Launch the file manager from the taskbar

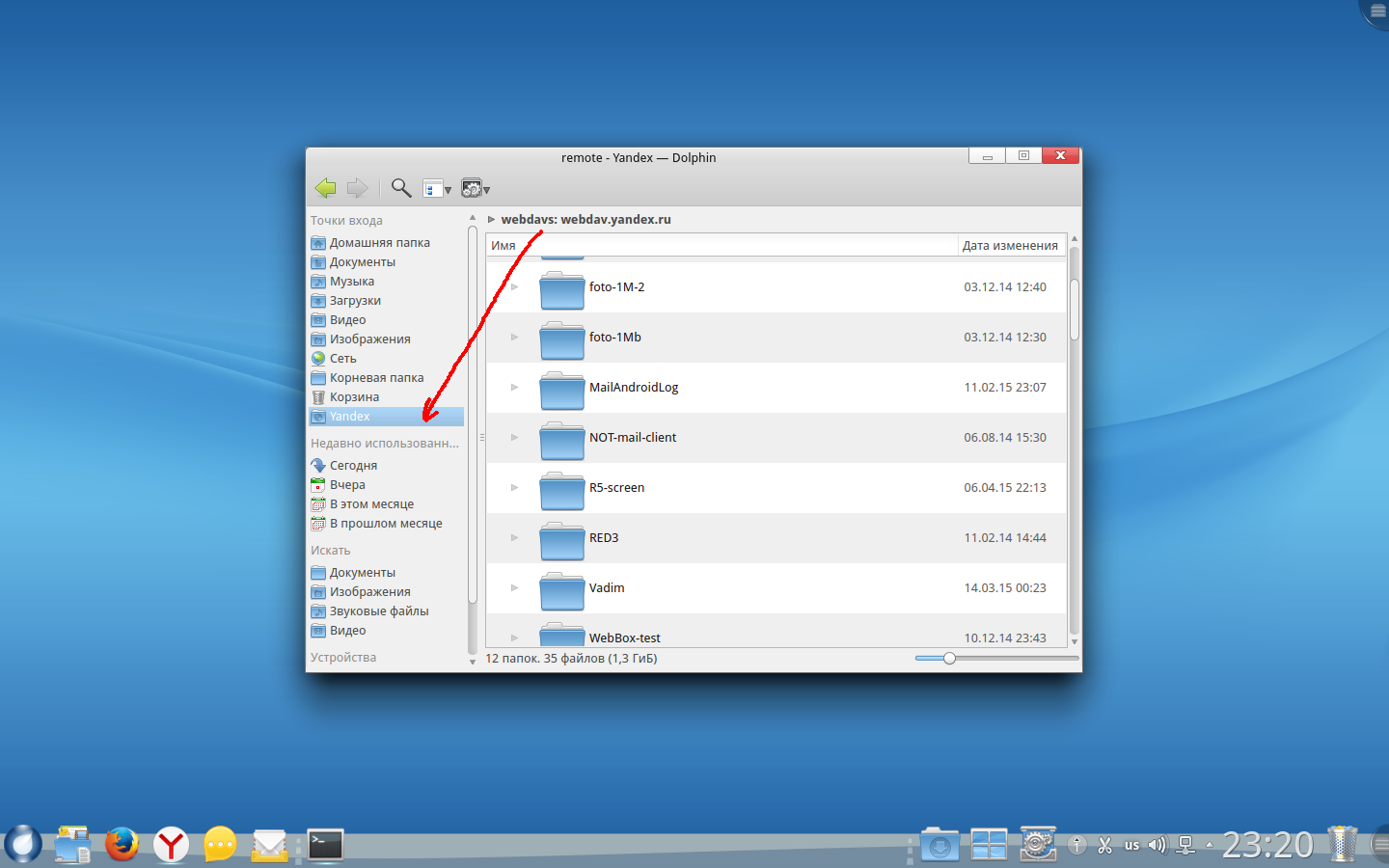pos(72,844)
